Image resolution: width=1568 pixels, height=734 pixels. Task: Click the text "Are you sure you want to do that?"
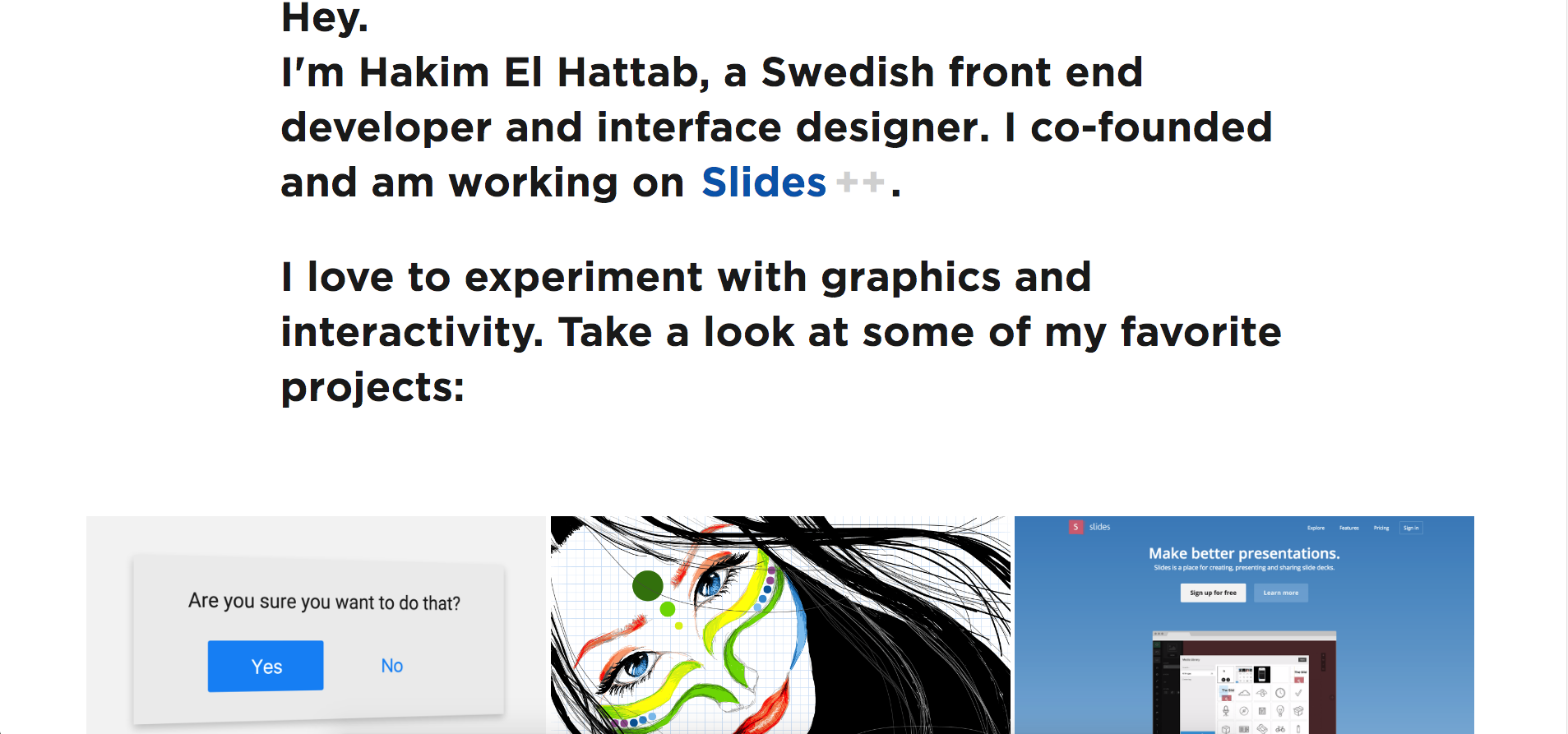coord(324,602)
